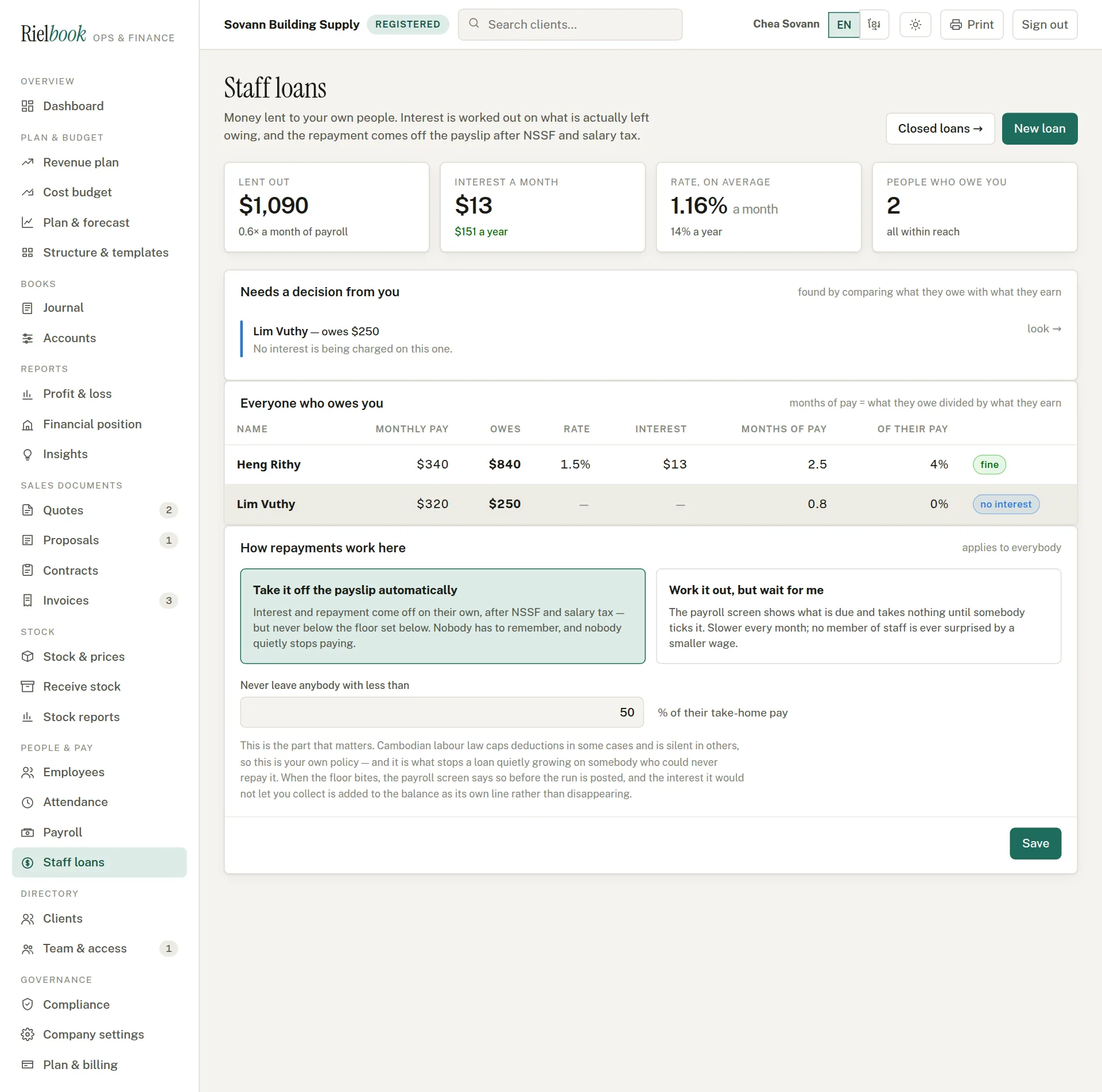Select 'Take it off the payslip automatically'
This screenshot has width=1102, height=1092.
(x=443, y=616)
